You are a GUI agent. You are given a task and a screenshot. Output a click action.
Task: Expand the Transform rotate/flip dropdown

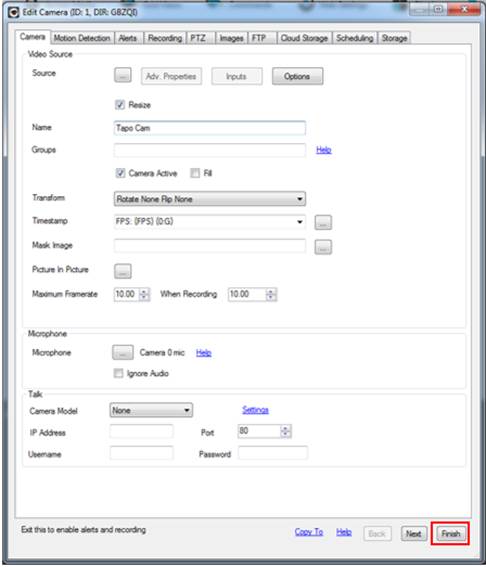point(210,199)
